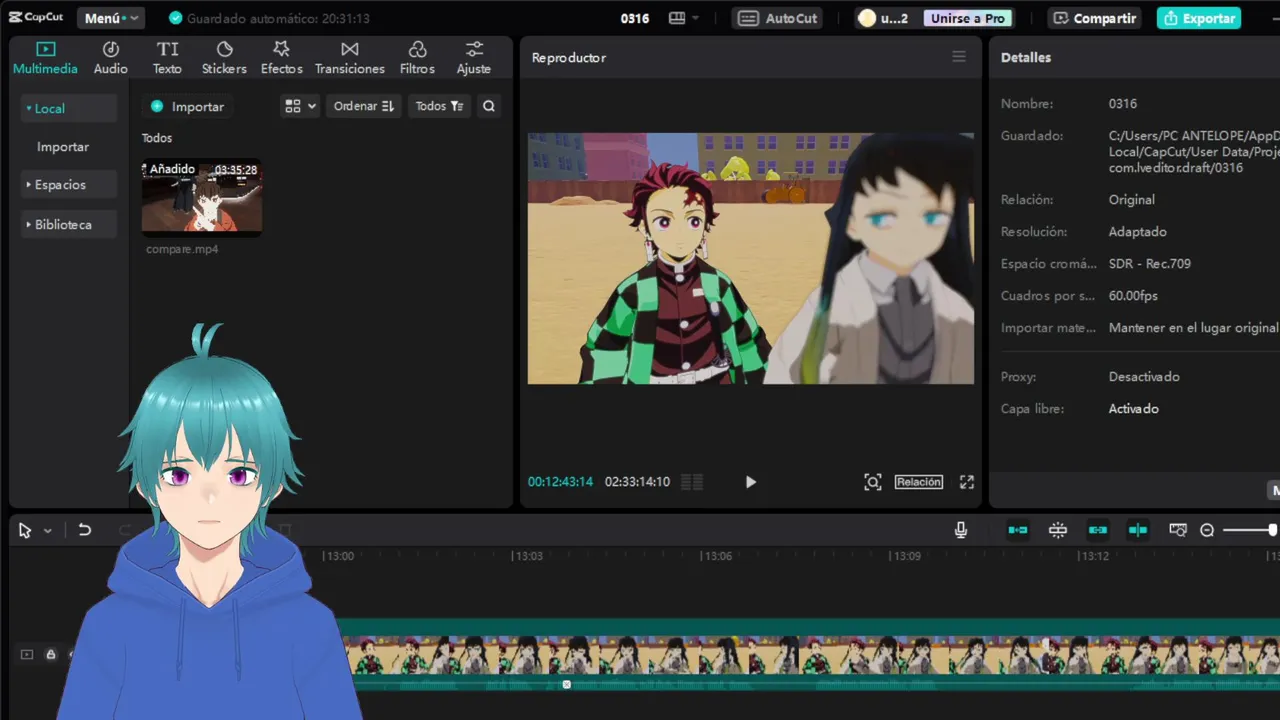Click the keyframe marker on the clip
The width and height of the screenshot is (1280, 720).
566,684
